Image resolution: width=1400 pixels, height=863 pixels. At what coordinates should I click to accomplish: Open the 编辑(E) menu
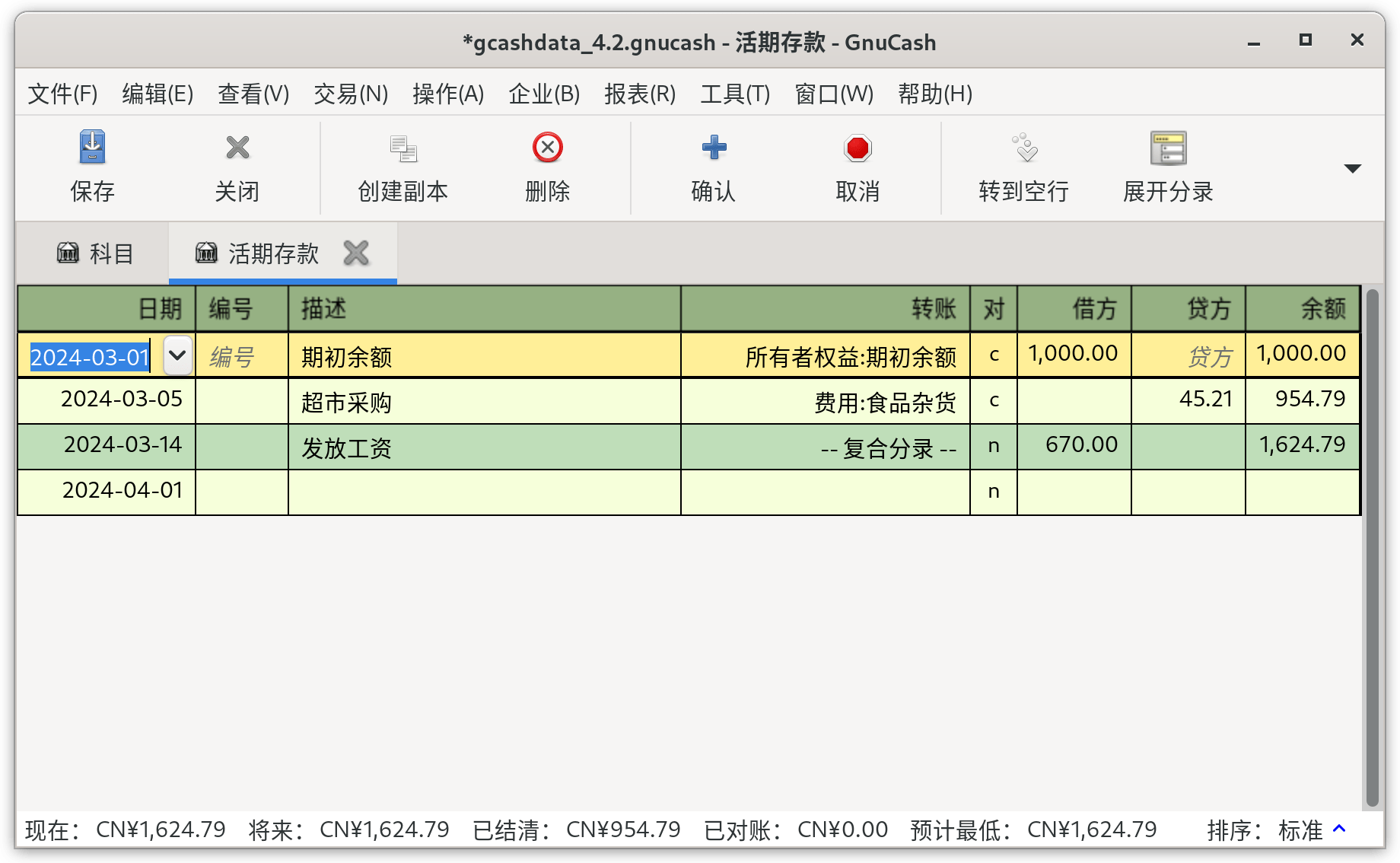click(x=158, y=94)
